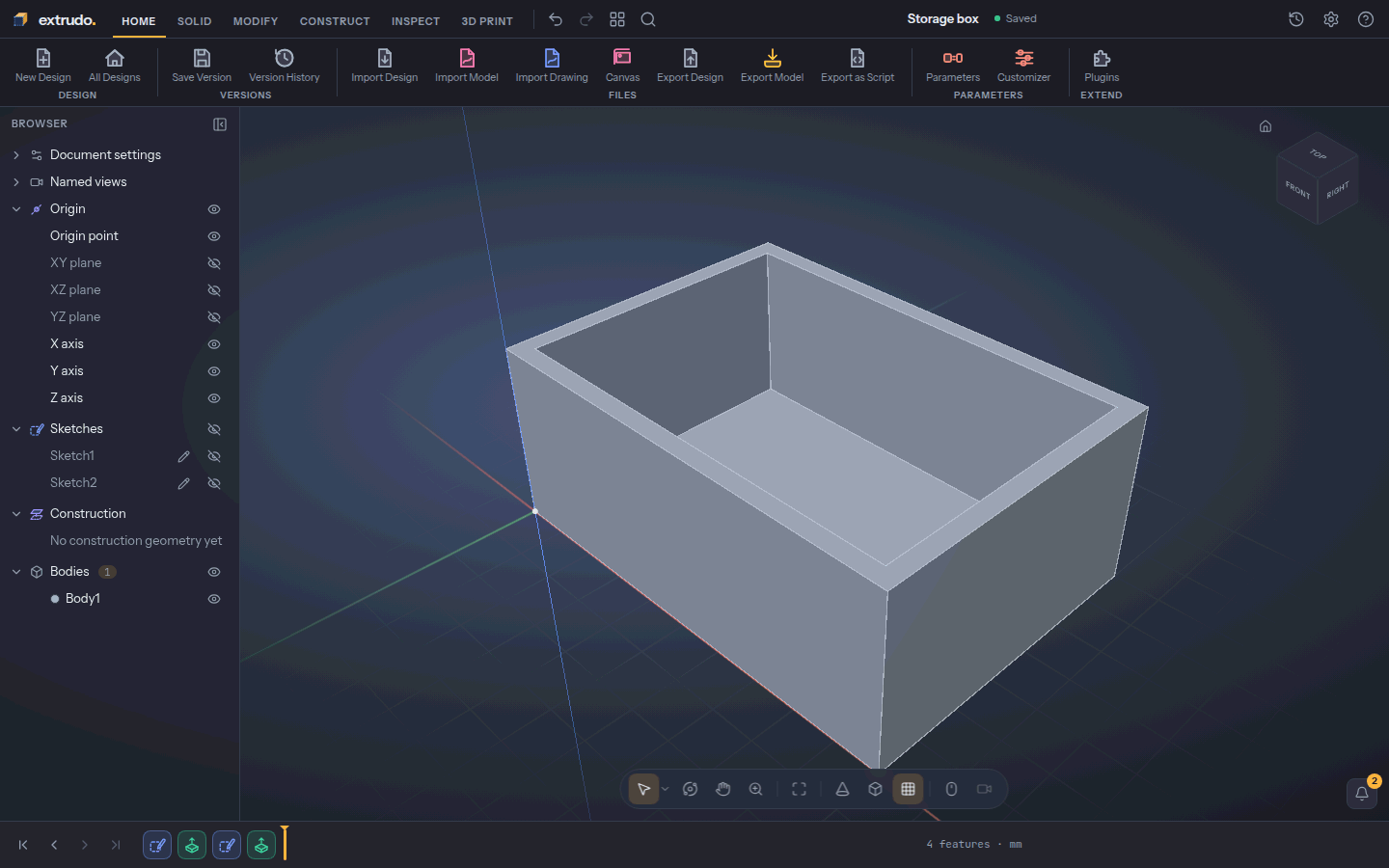Screen dimensions: 1389x868
Task: Edit Sketch1 with pencil icon
Action: (x=183, y=456)
